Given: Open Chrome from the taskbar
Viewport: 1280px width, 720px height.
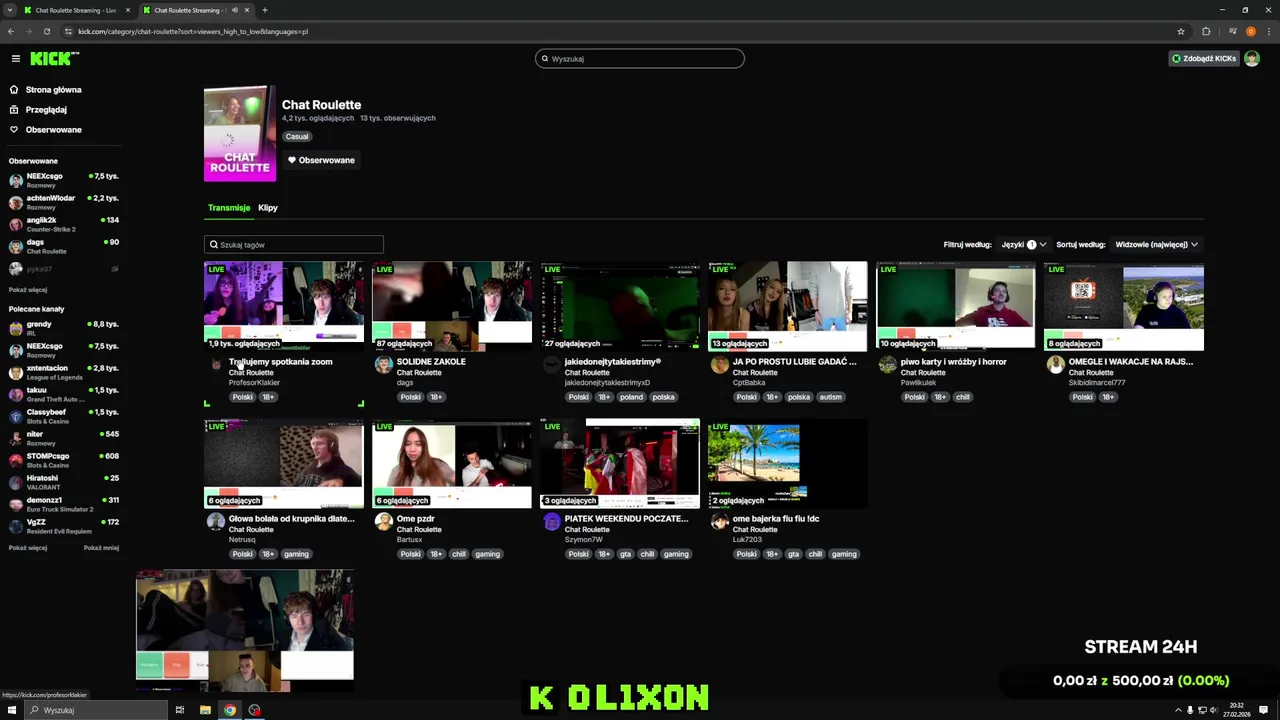Looking at the screenshot, I should 230,710.
